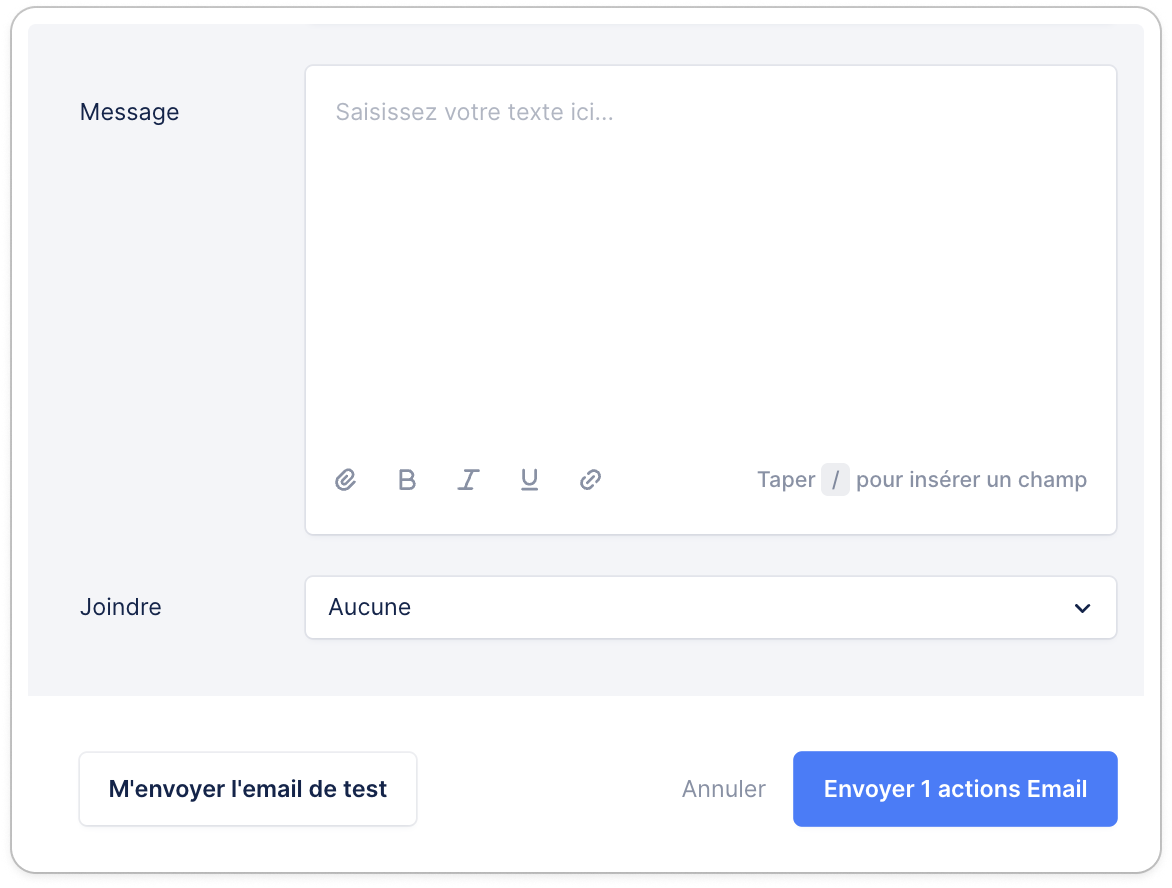Click the Joindre field label
This screenshot has width=1172, height=888.
(120, 607)
